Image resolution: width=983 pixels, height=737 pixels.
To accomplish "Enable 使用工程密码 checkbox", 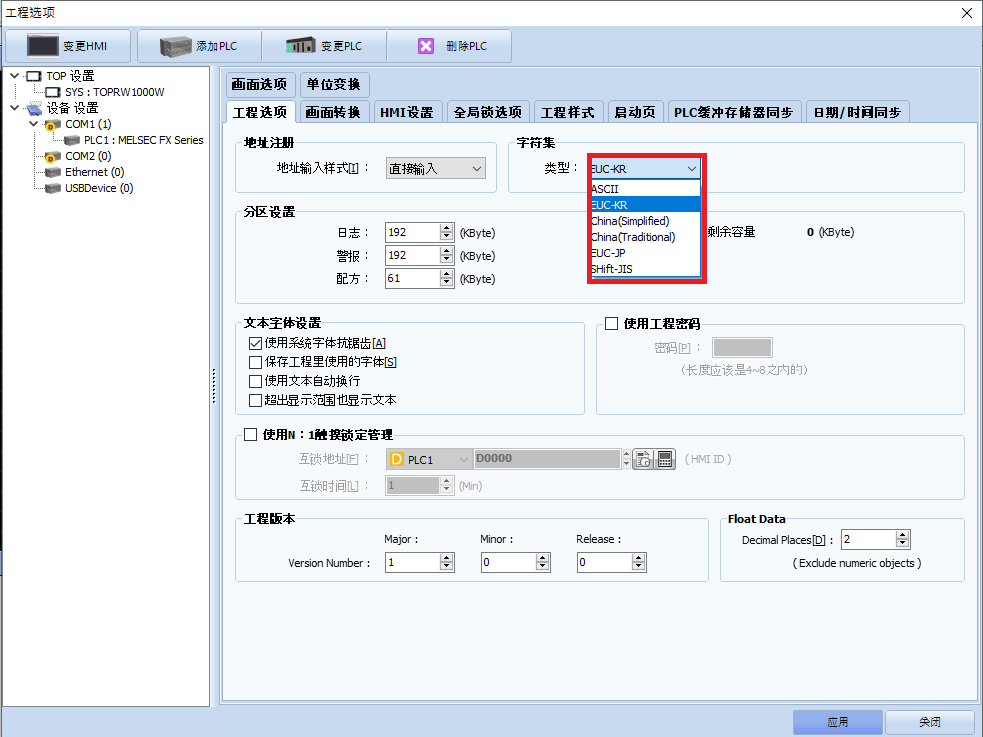I will coord(612,323).
